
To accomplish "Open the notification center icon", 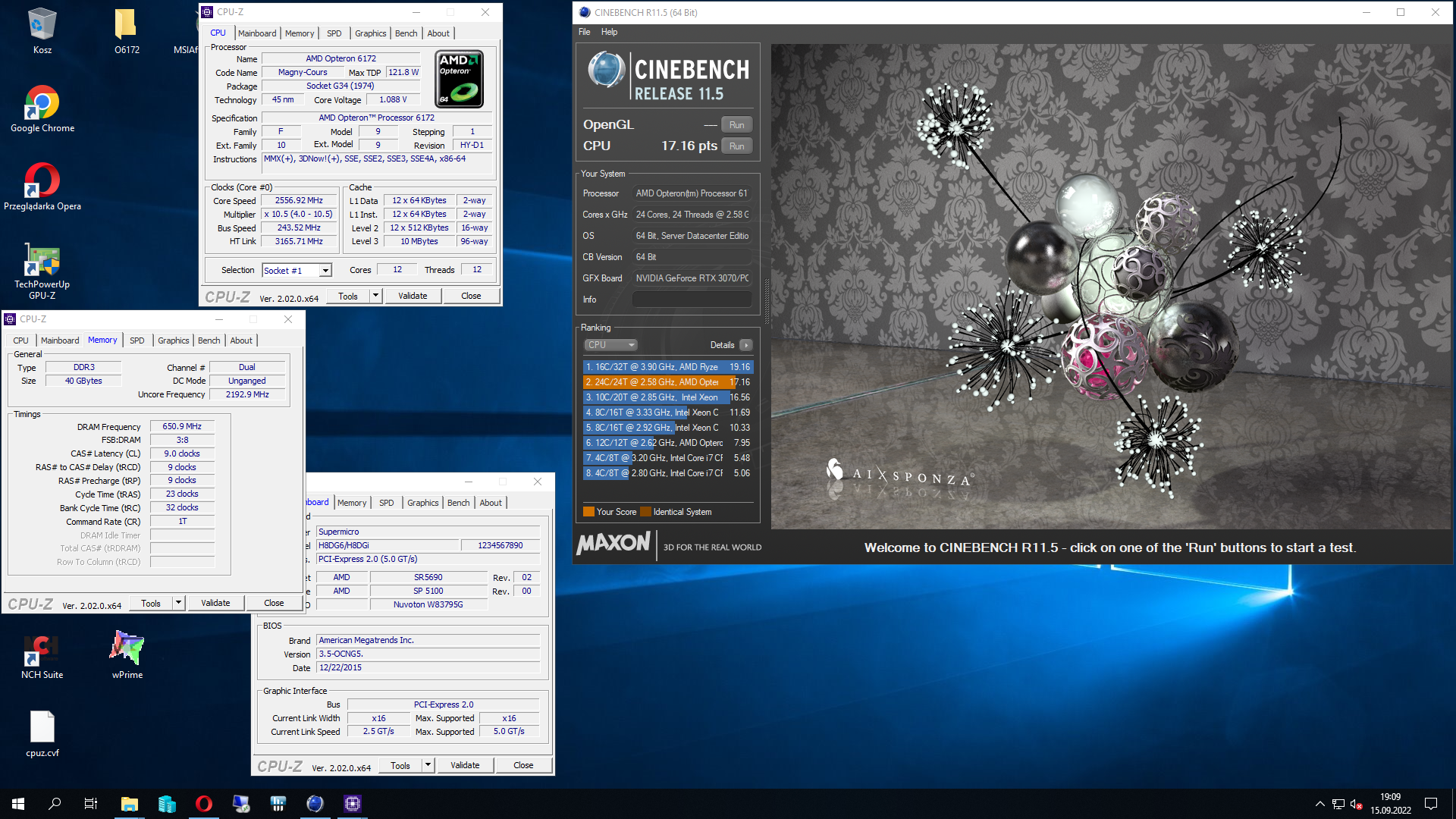I will pos(1431,804).
